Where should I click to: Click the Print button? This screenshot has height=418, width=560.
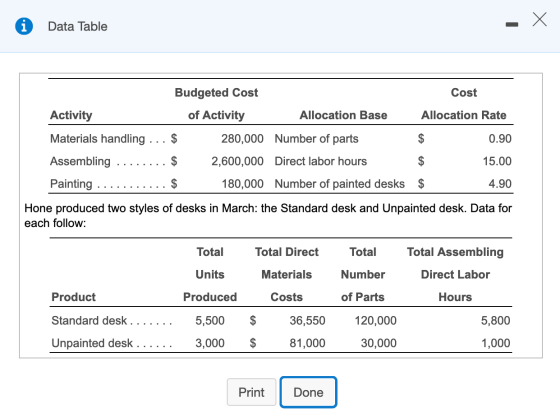(x=251, y=392)
